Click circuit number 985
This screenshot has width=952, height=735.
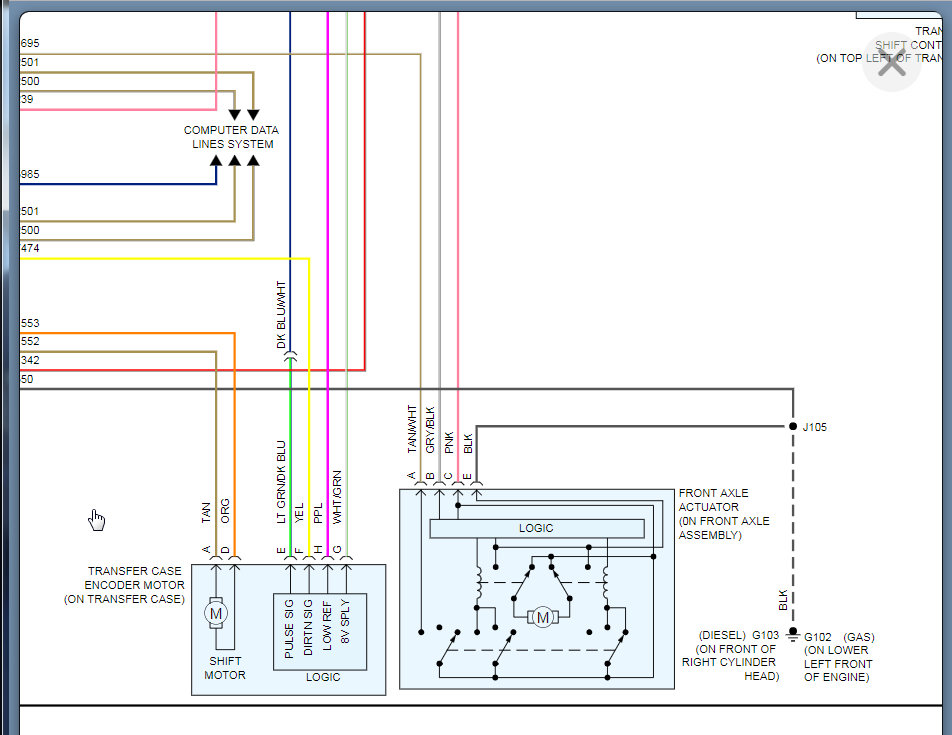pos(30,174)
